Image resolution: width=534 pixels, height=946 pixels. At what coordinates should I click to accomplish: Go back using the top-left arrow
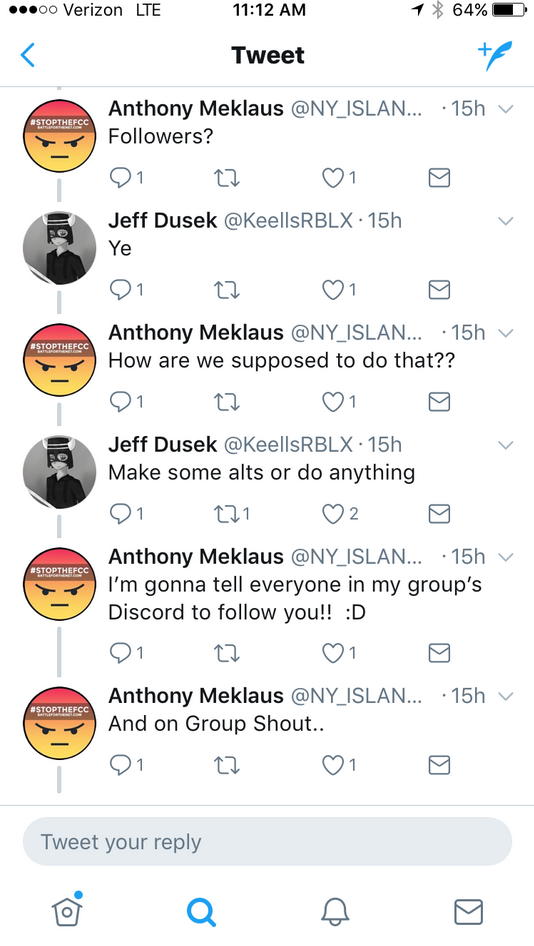[x=28, y=55]
